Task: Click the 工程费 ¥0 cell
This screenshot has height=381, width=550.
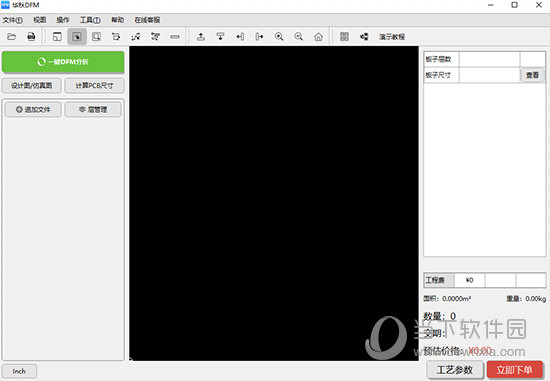Action: 469,280
